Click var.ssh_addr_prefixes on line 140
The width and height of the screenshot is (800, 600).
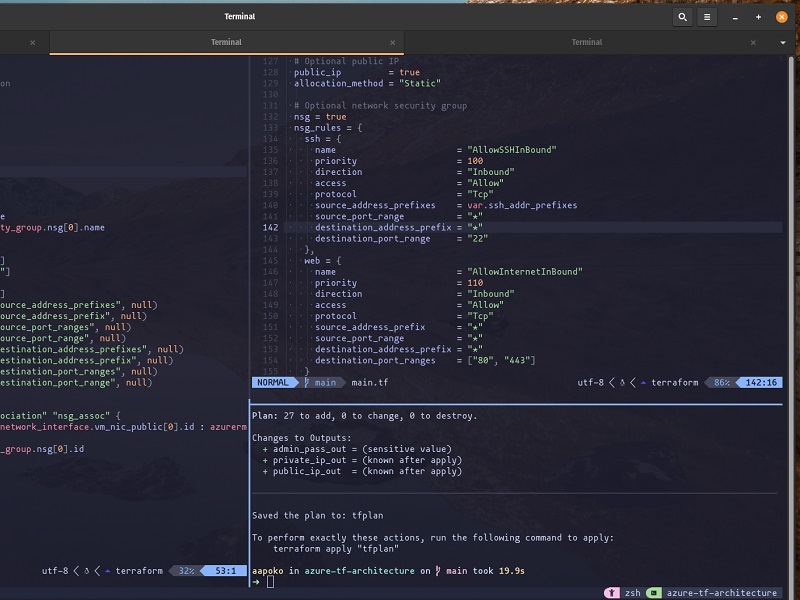(x=522, y=205)
